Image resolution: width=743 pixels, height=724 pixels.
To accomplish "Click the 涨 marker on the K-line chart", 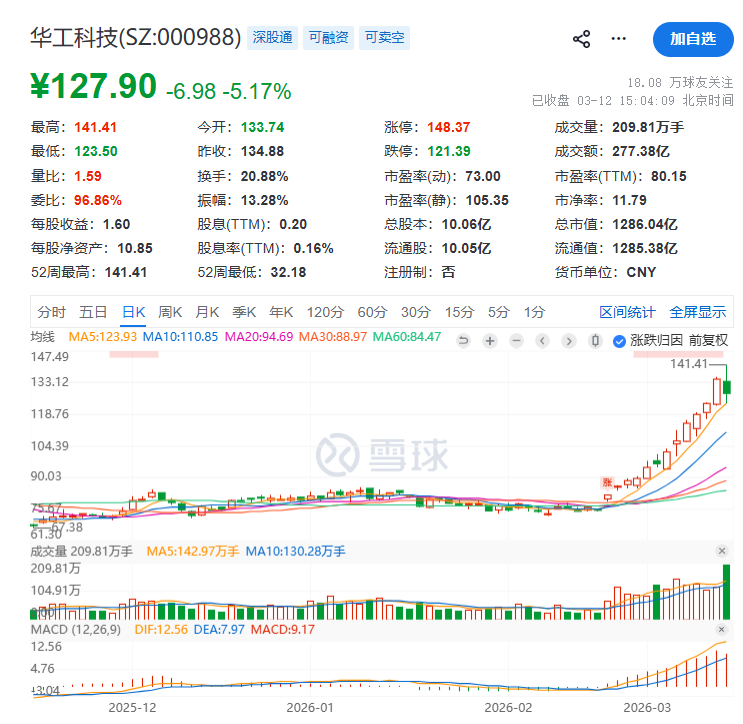I will (607, 482).
